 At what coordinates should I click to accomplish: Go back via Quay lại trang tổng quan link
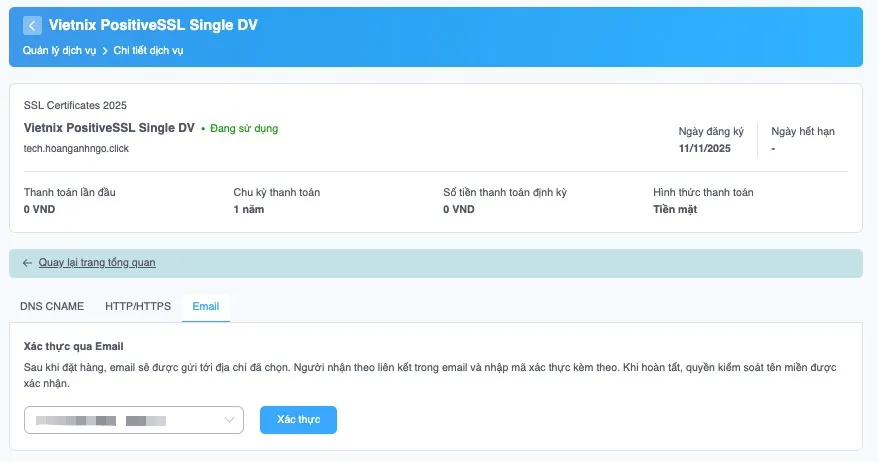point(97,263)
